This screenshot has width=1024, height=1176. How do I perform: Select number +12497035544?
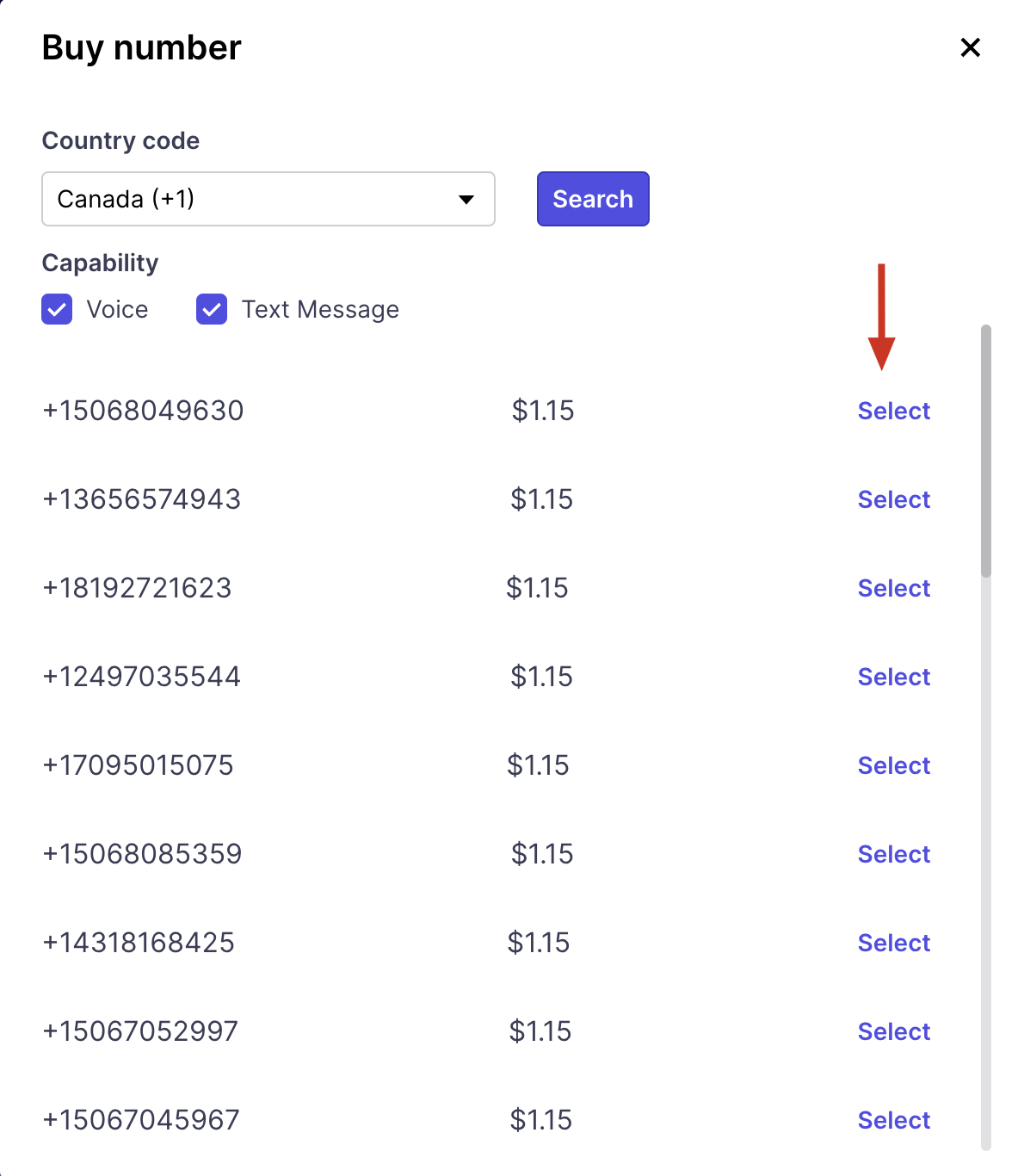tap(893, 677)
